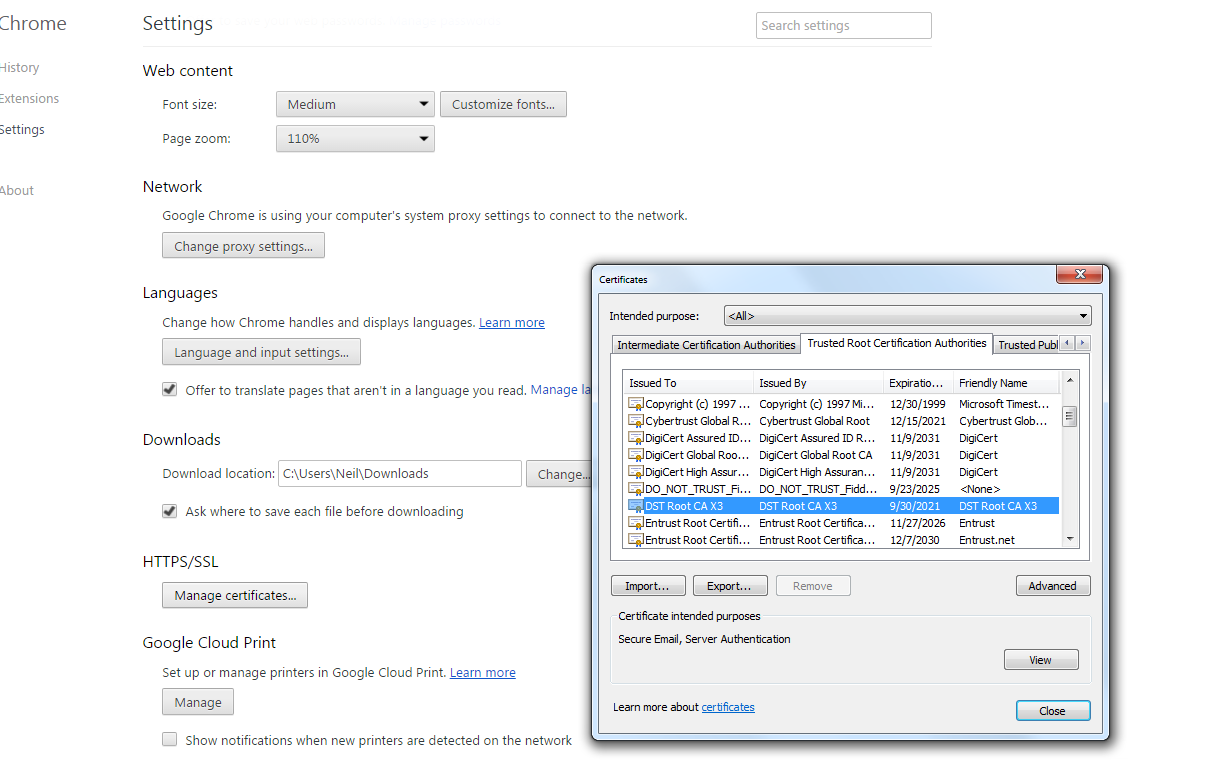
Task: Sort by Issued By column header
Action: coord(819,383)
